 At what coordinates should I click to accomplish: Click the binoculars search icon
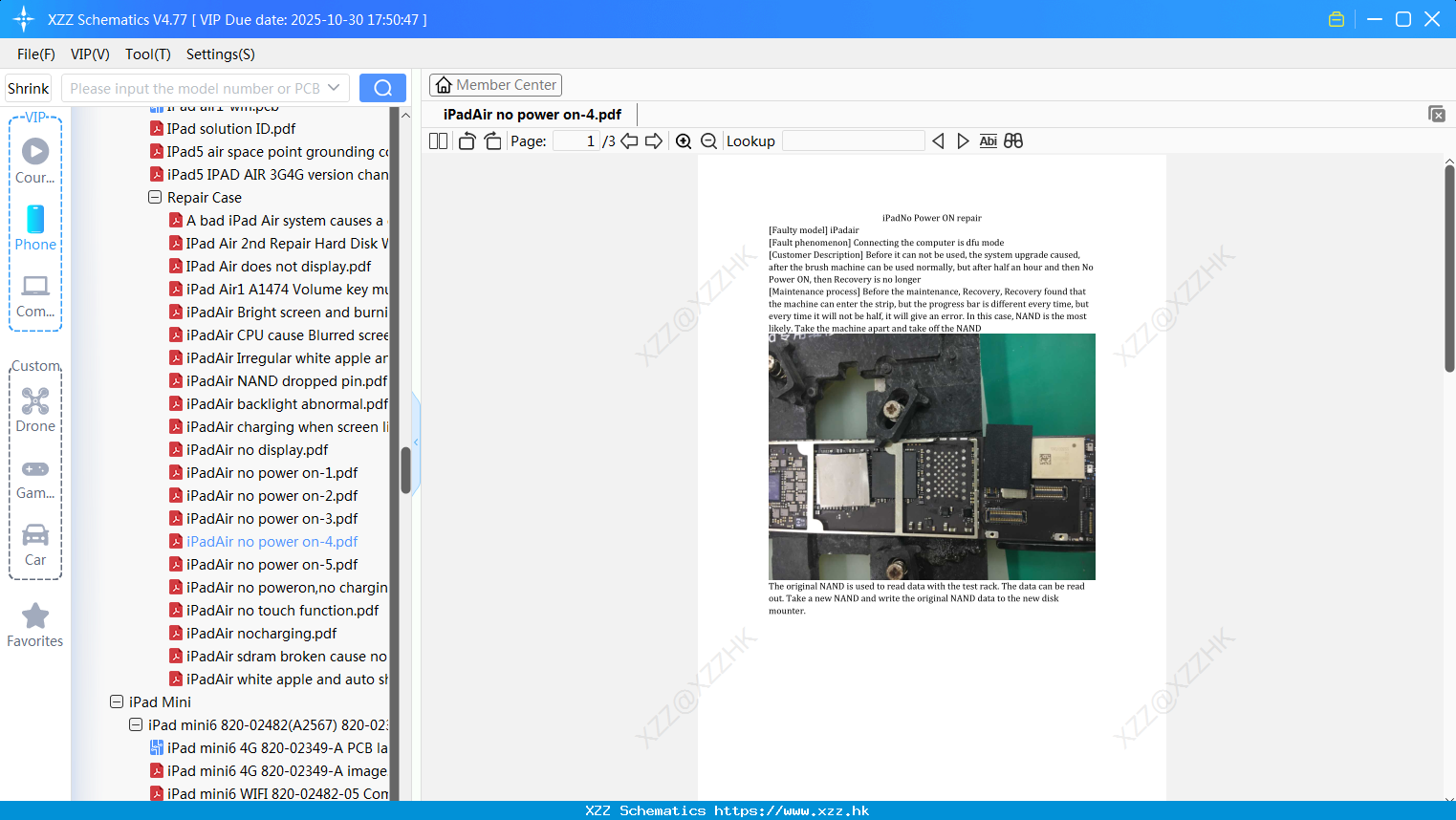[1013, 141]
